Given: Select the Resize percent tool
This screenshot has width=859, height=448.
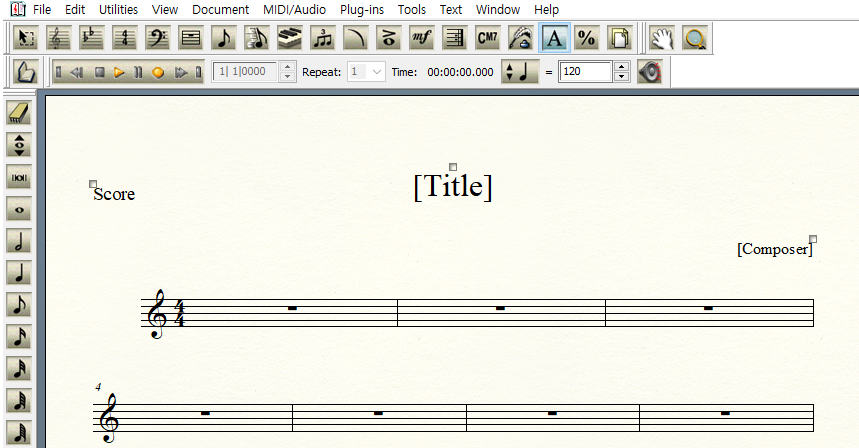Looking at the screenshot, I should [587, 38].
